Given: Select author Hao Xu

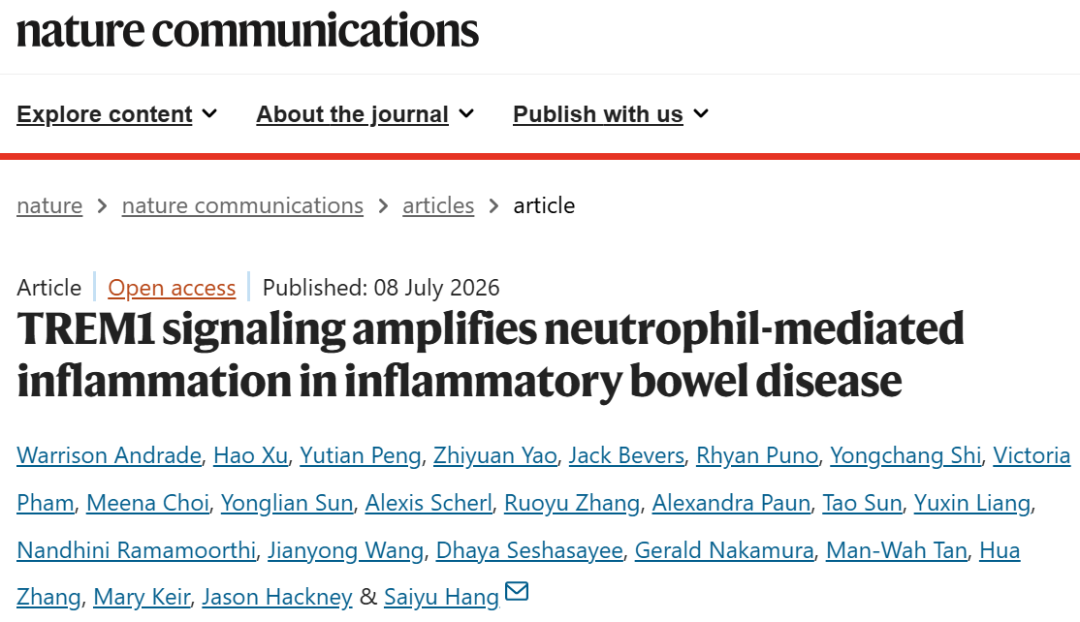Looking at the screenshot, I should click(251, 455).
